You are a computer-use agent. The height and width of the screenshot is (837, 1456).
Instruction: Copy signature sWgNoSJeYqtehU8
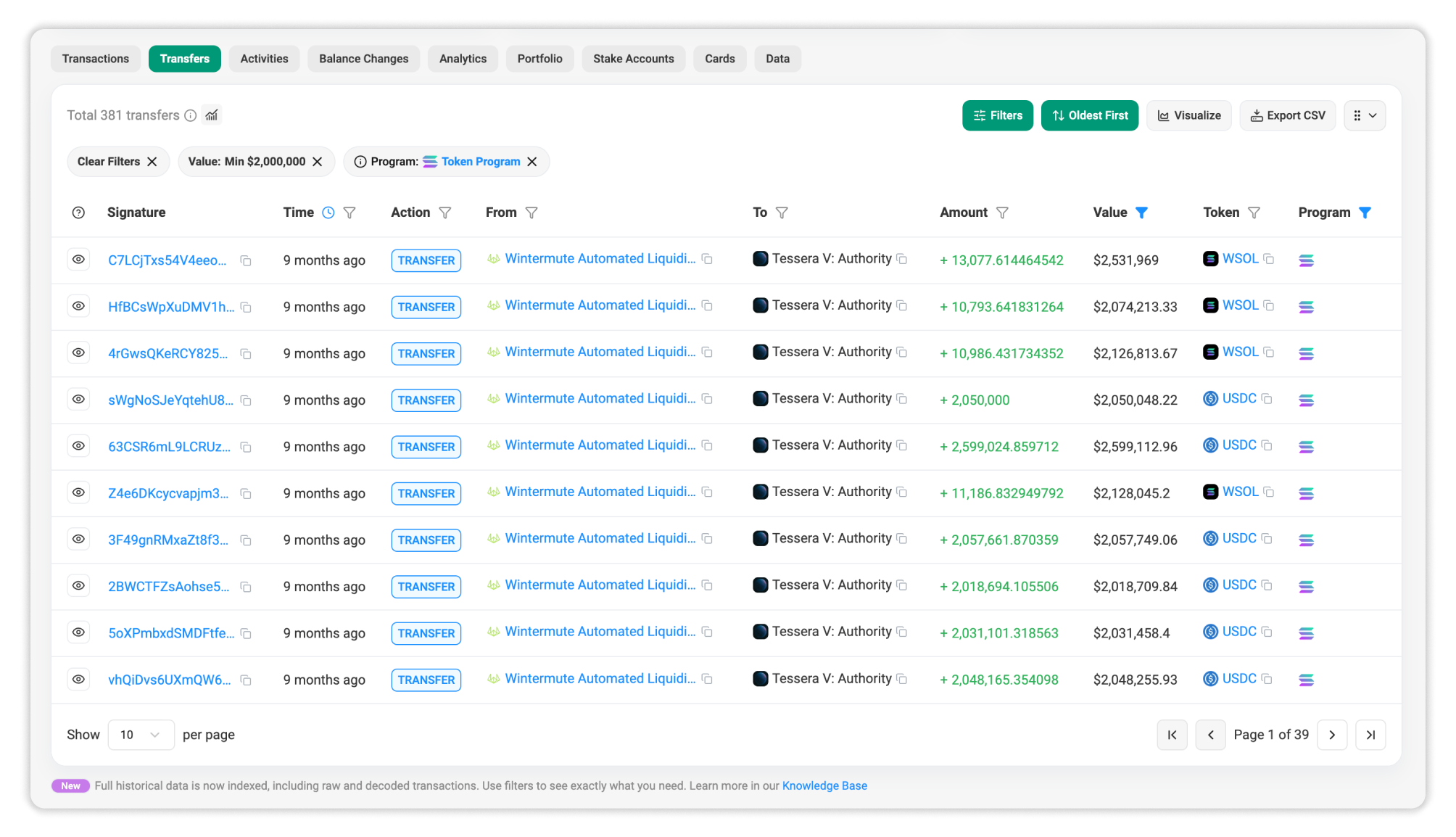coord(246,400)
